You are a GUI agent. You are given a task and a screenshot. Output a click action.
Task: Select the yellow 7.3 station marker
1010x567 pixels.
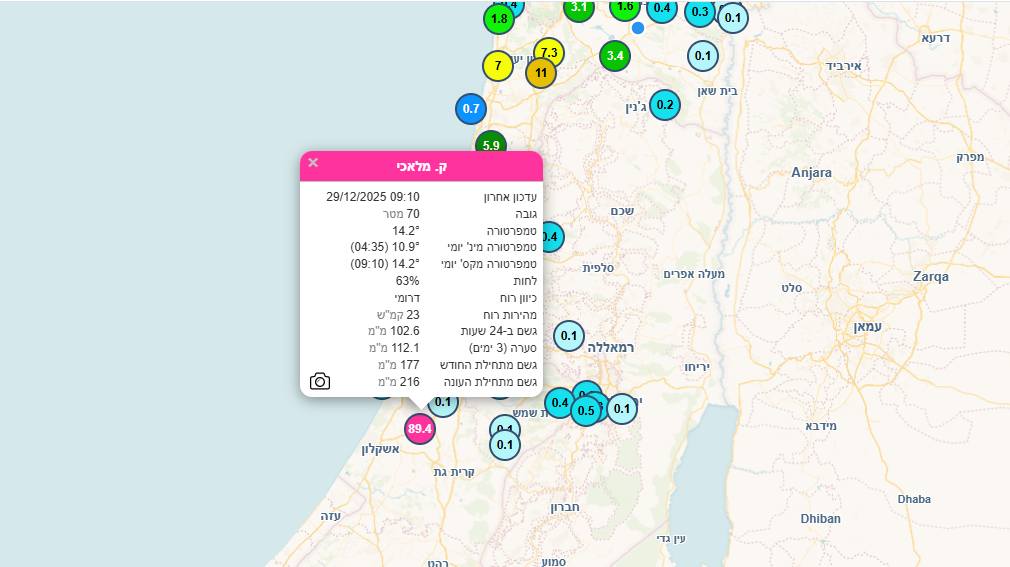[x=549, y=52]
